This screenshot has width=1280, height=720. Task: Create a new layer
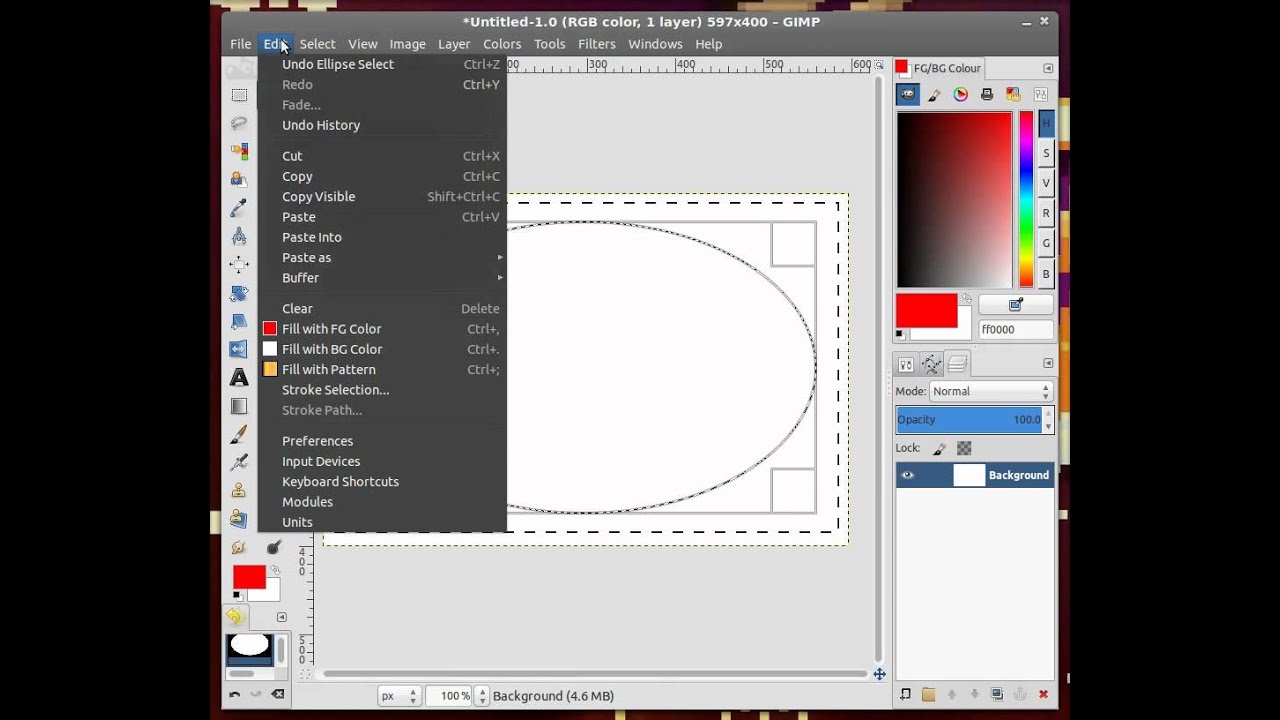tap(905, 694)
